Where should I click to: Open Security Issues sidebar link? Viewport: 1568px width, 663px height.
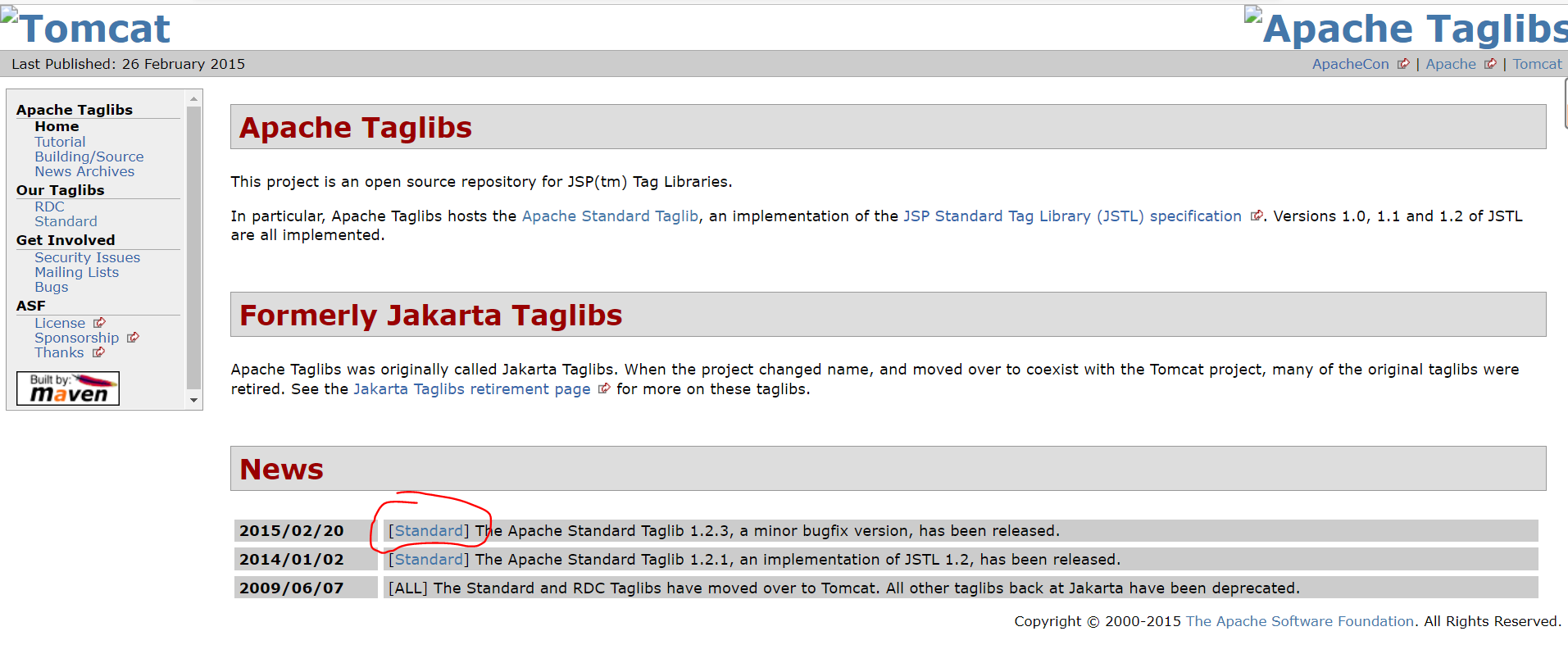pos(87,257)
